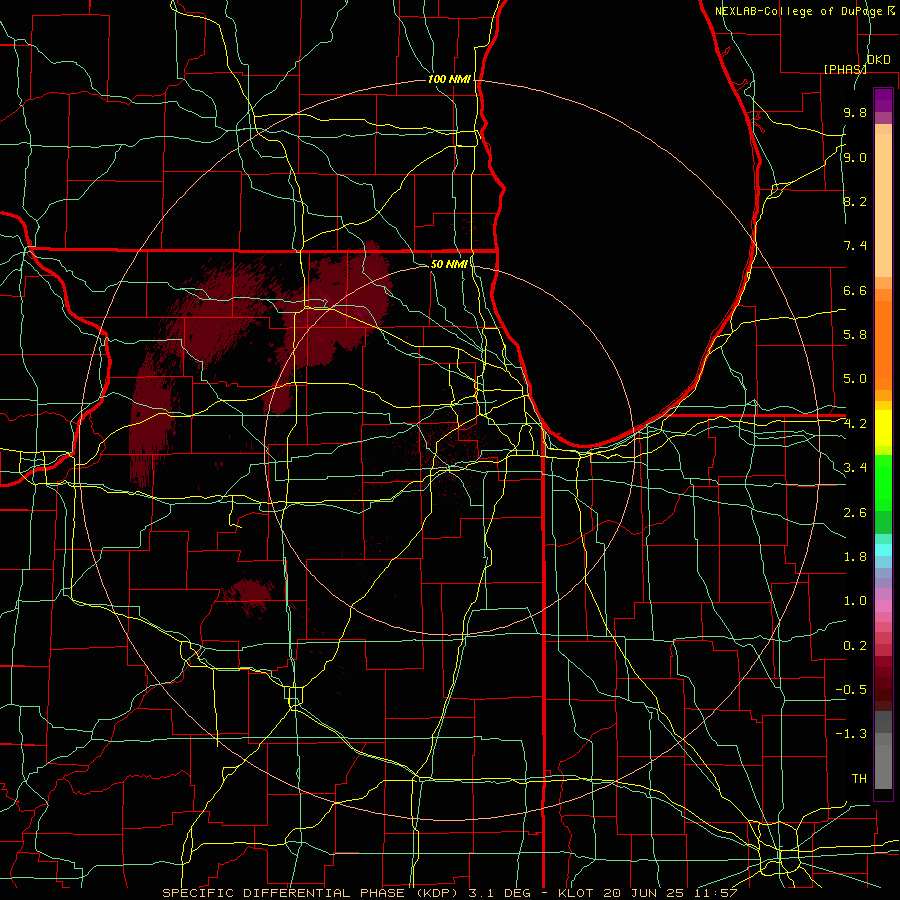900x900 pixels.
Task: Click the 5.0 legend value
Action: click(855, 379)
